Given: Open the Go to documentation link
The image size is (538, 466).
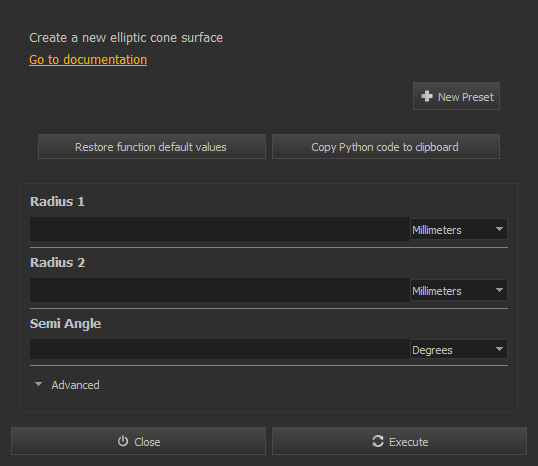Looking at the screenshot, I should [x=88, y=60].
